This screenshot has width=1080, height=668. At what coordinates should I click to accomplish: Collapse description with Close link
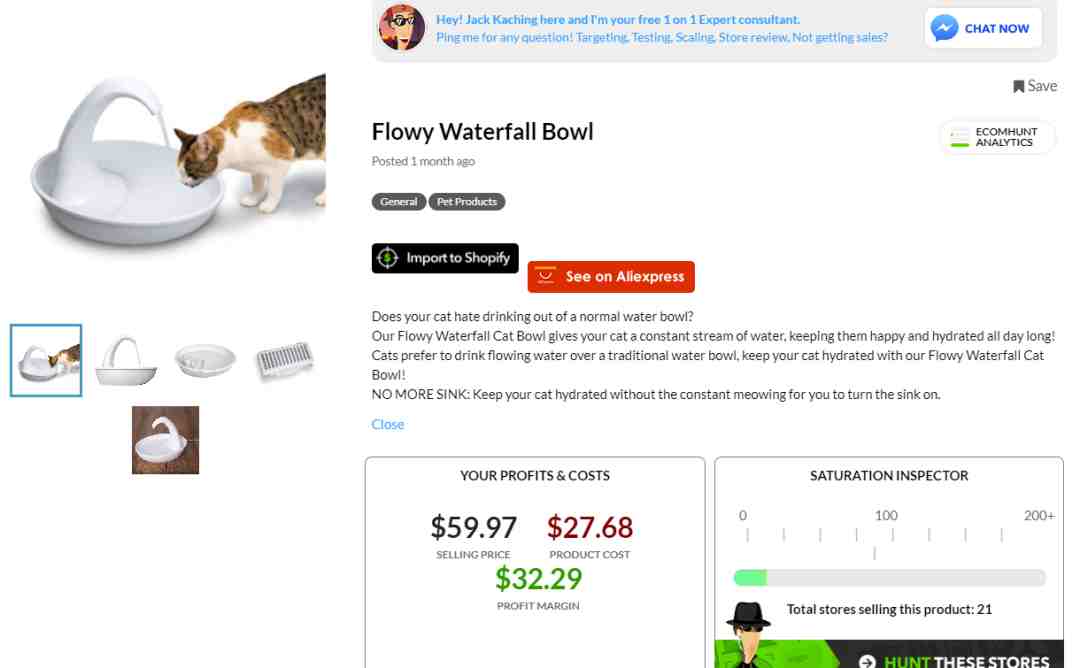(x=388, y=424)
